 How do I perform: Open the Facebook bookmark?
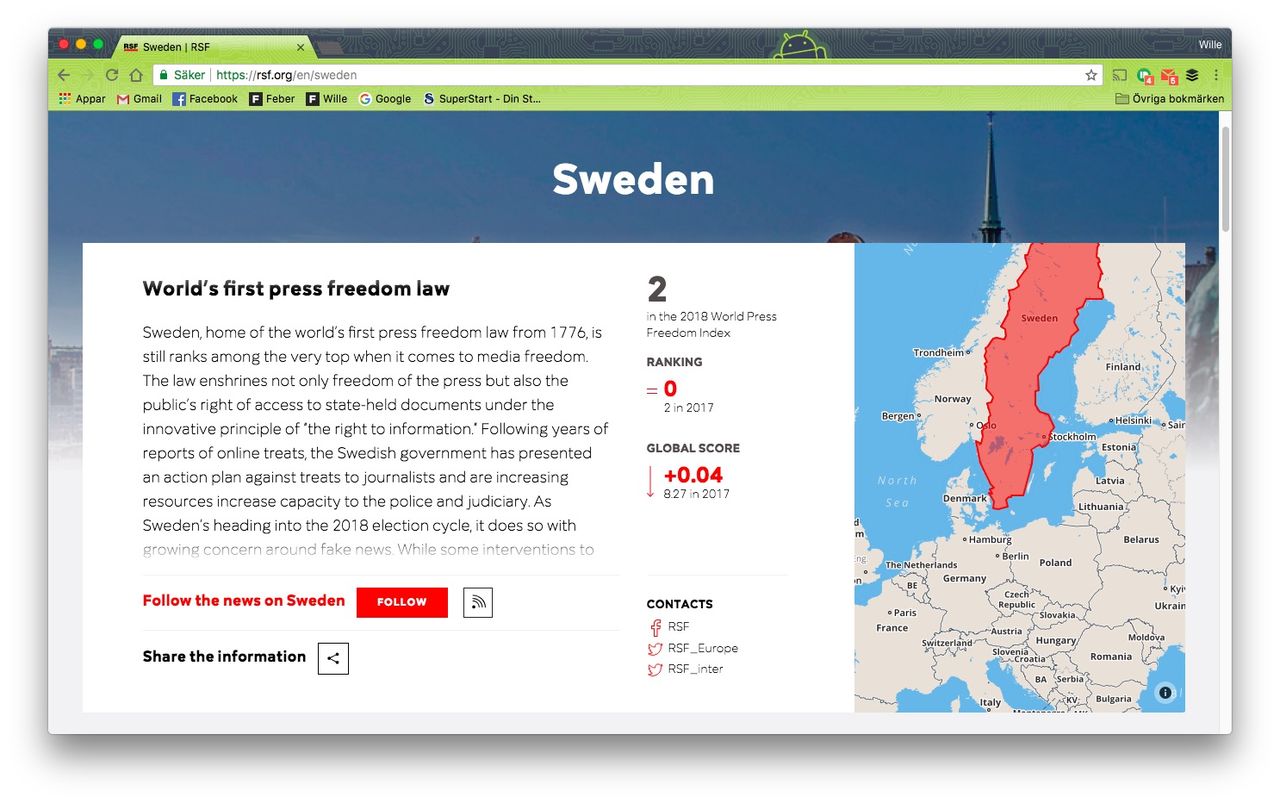205,99
